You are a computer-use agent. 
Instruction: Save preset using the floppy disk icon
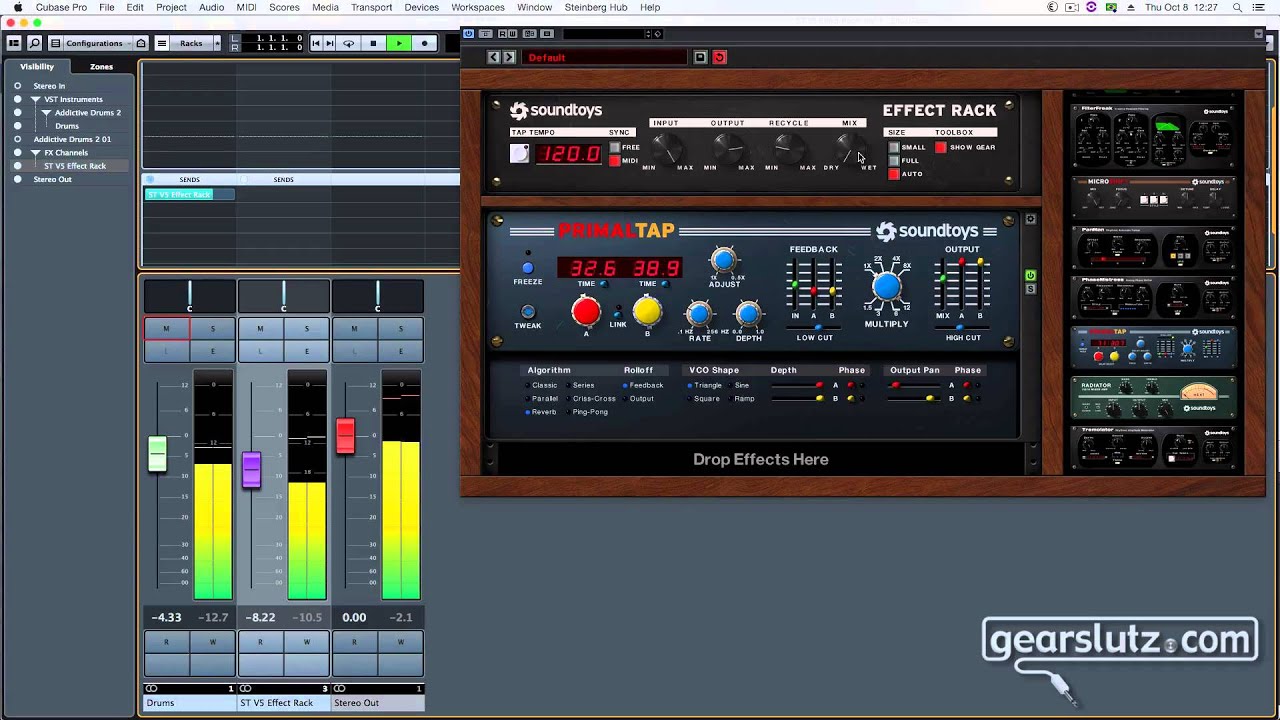(x=700, y=57)
